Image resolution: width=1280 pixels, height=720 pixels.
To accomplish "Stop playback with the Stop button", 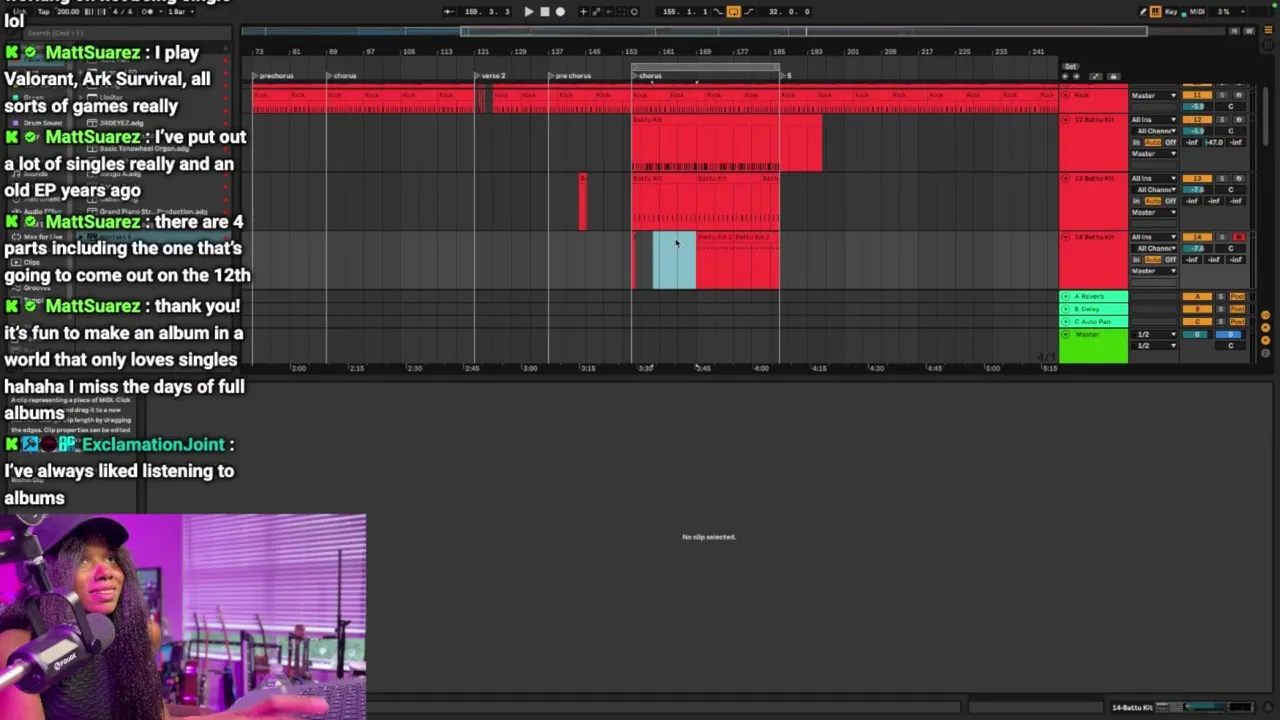I will 545,12.
